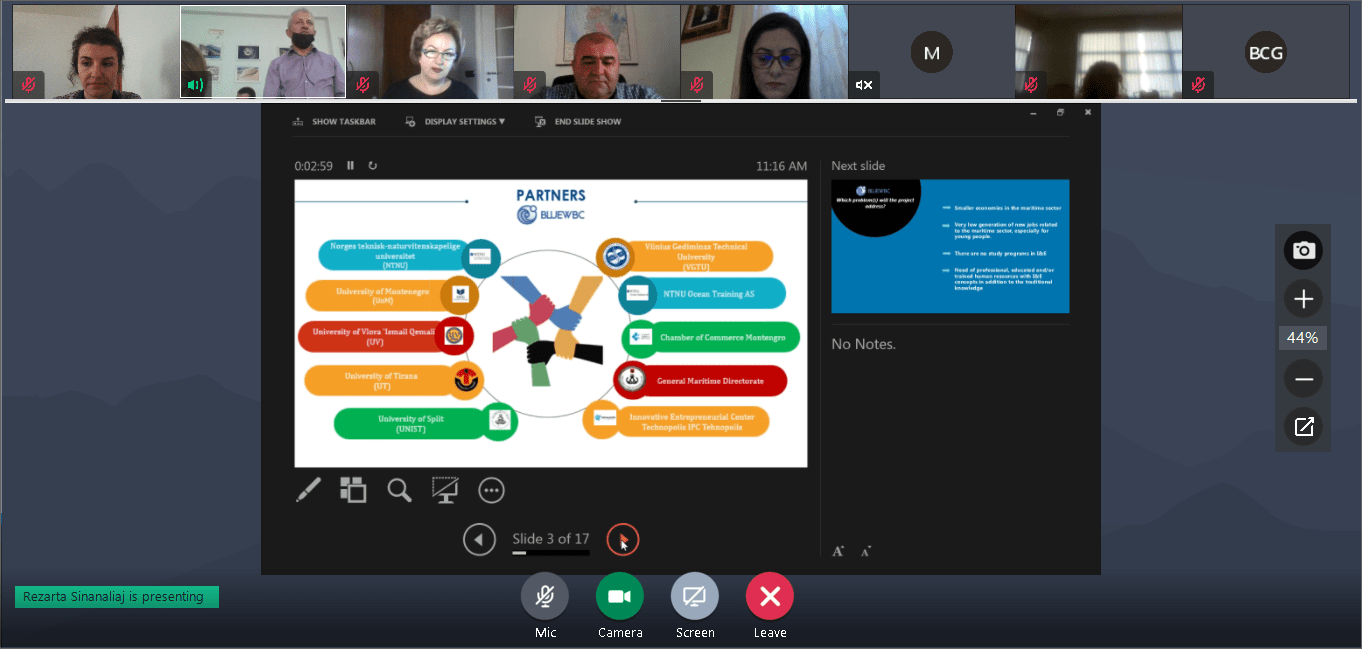Viewport: 1362px width, 649px height.
Task: Click the 'Rezarta Sinanalaj is presenting' banner
Action: (117, 597)
